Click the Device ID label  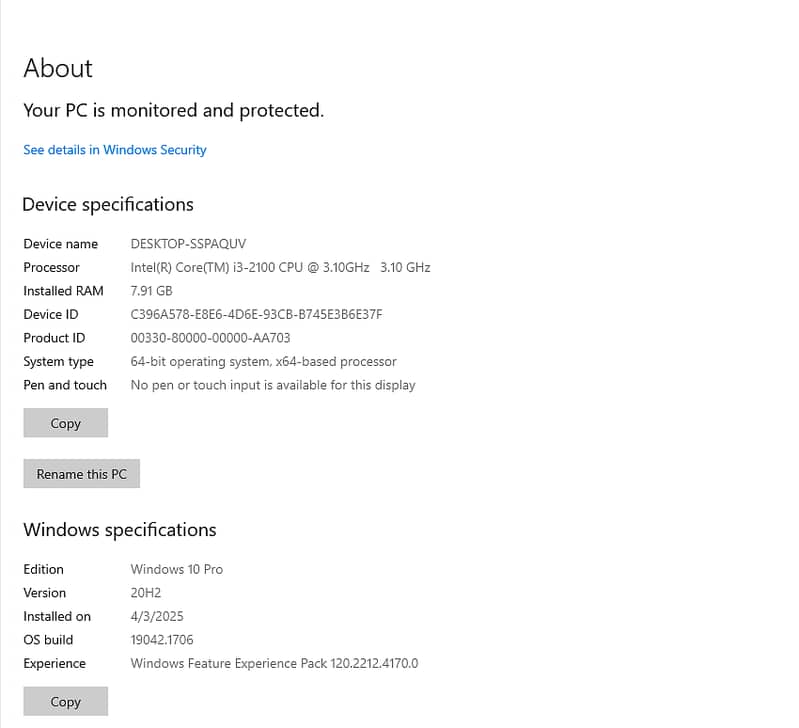(51, 314)
